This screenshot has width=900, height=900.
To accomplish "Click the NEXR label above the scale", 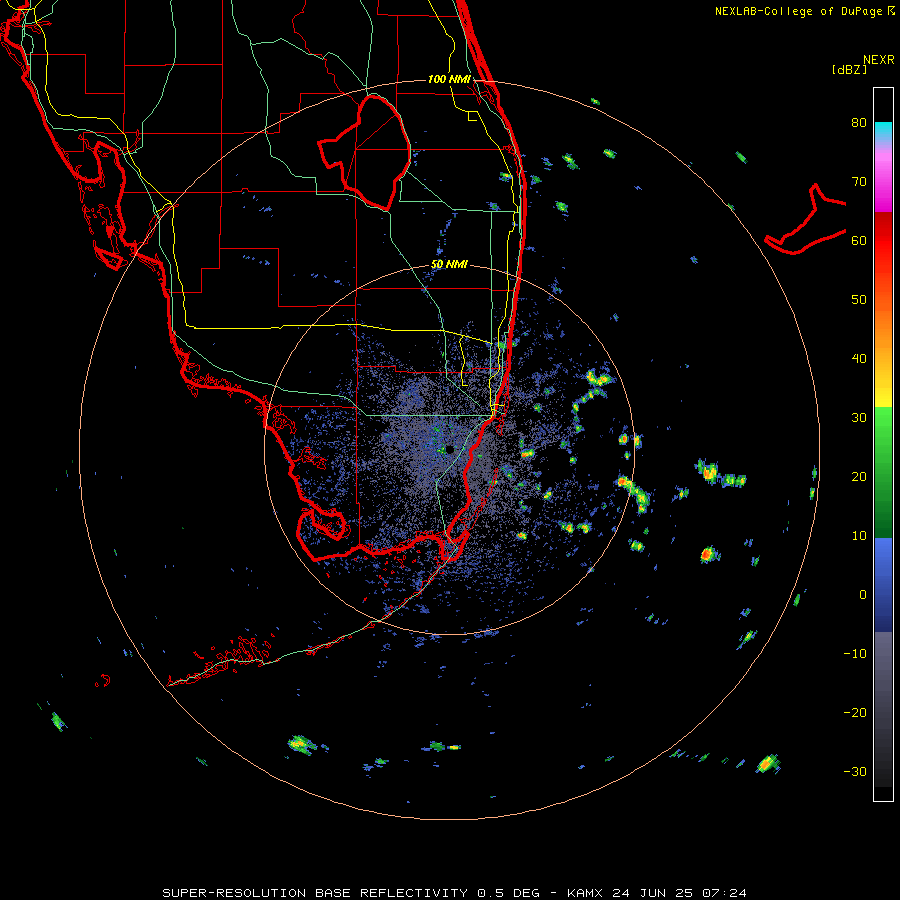I will pyautogui.click(x=879, y=60).
